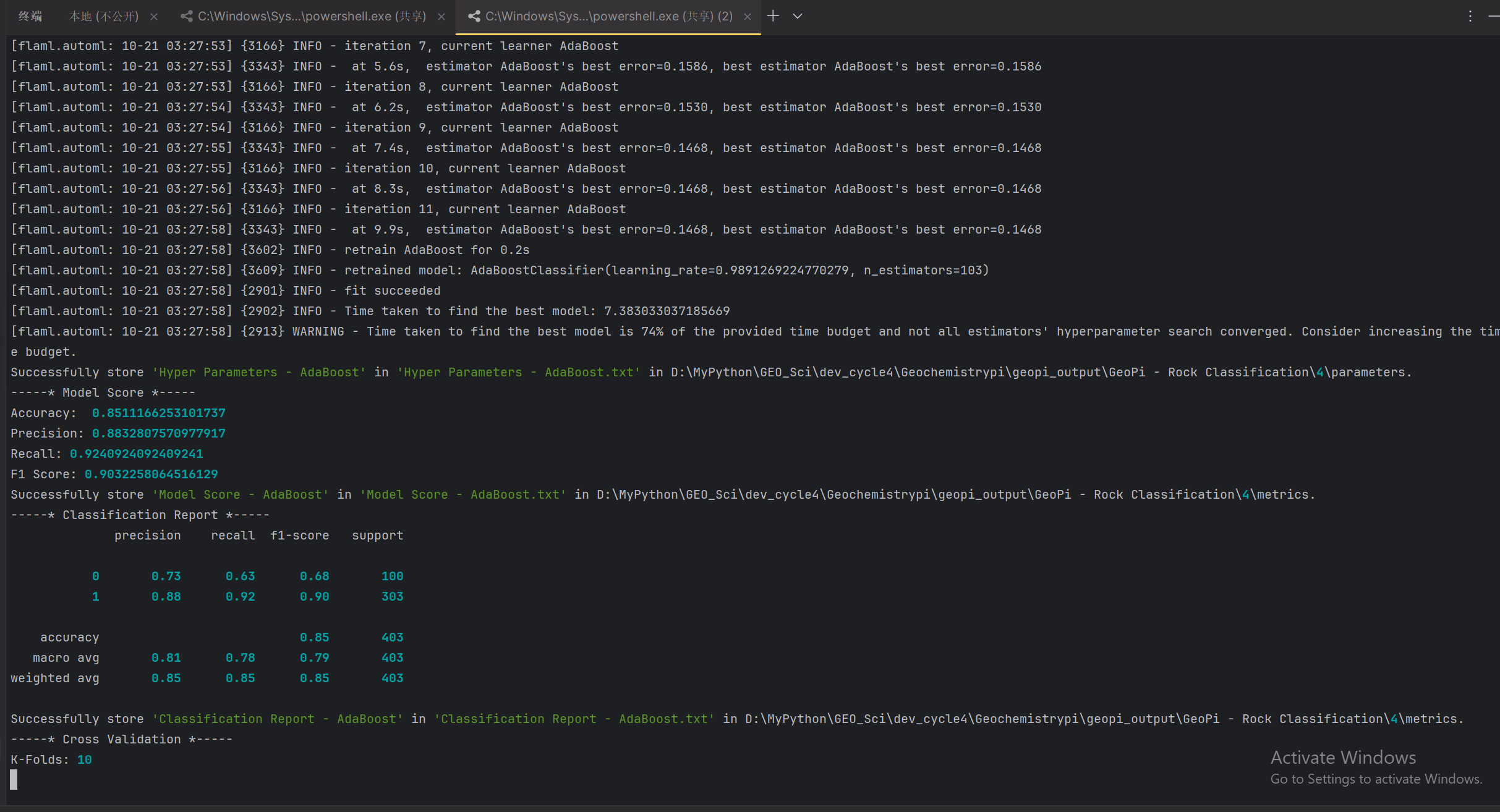1500x812 pixels.
Task: Click the F1 Score value 0.9032258064516129
Action: 151,474
